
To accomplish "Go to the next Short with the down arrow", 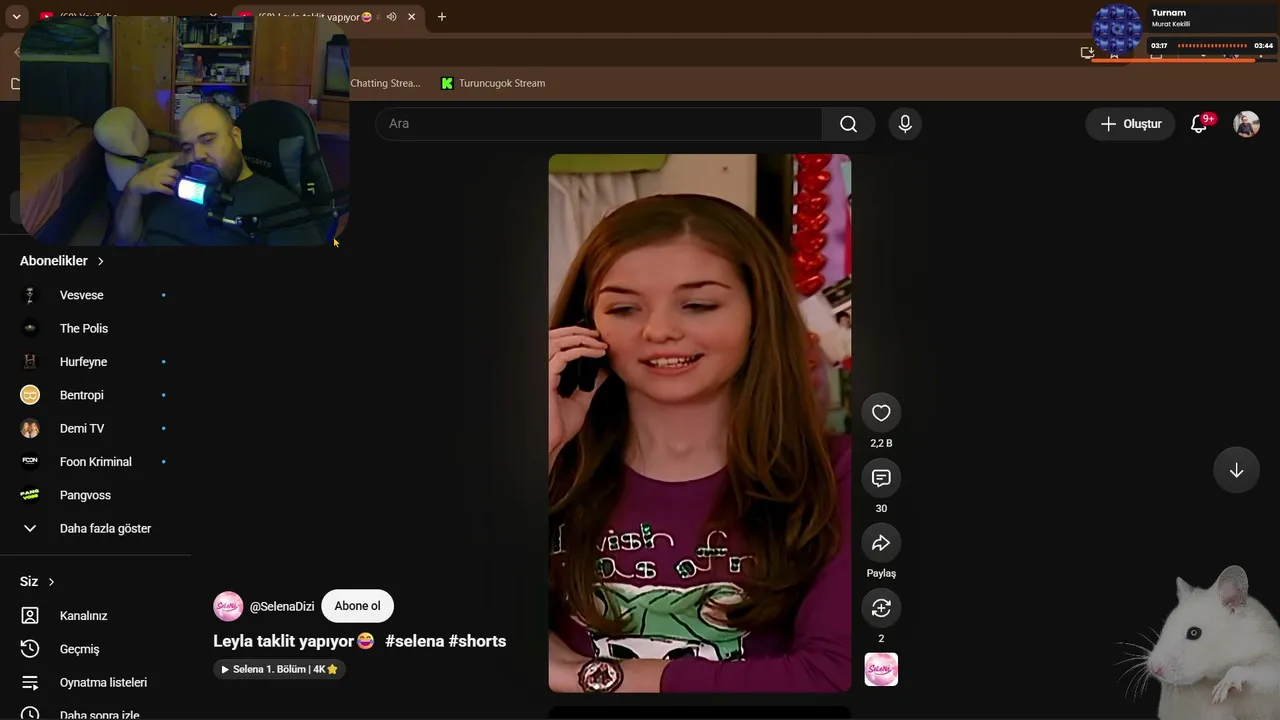I will point(1236,471).
